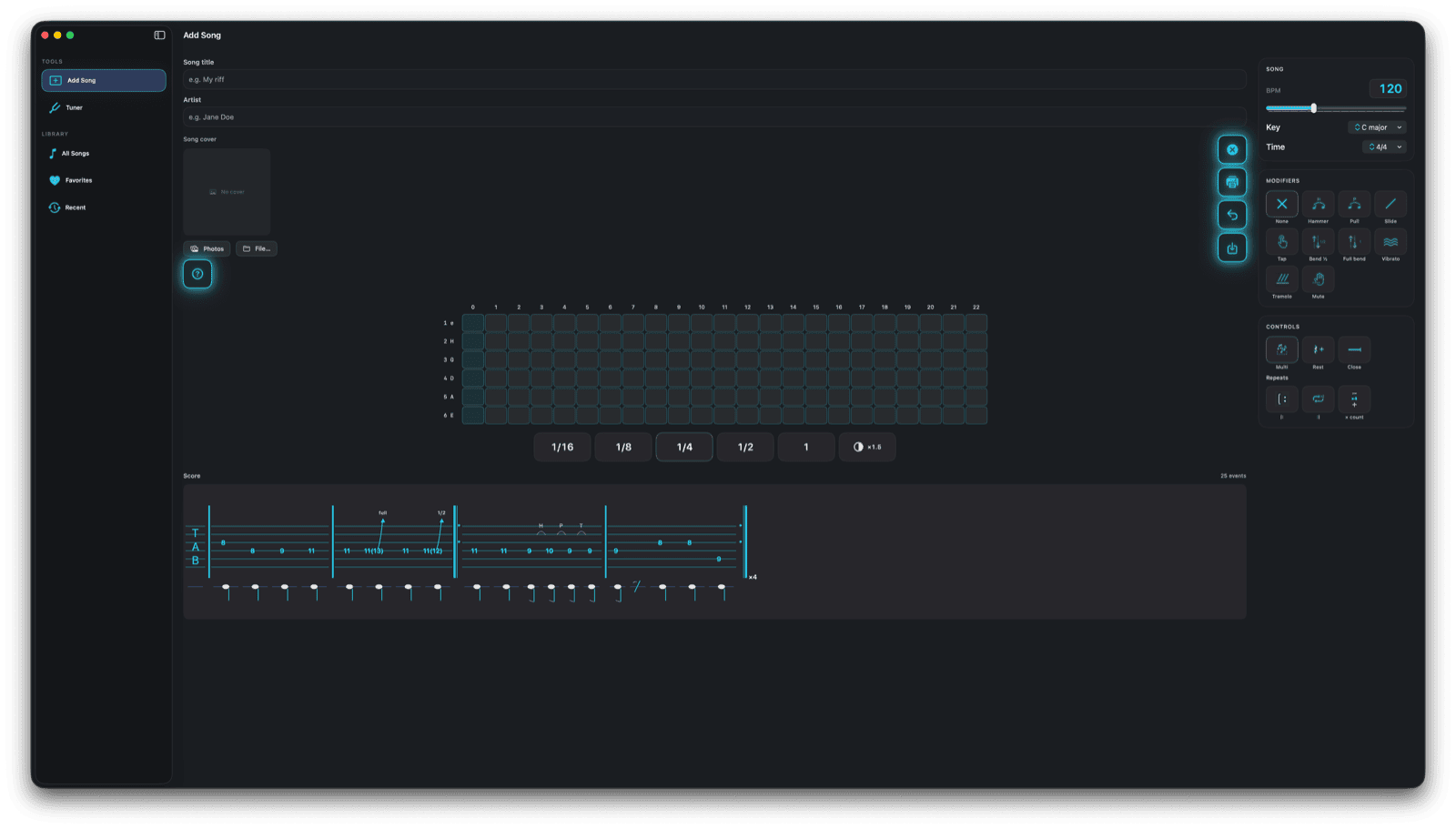Click fret 12 cell on string 6 E
The width and height of the screenshot is (1456, 829).
pyautogui.click(x=747, y=415)
